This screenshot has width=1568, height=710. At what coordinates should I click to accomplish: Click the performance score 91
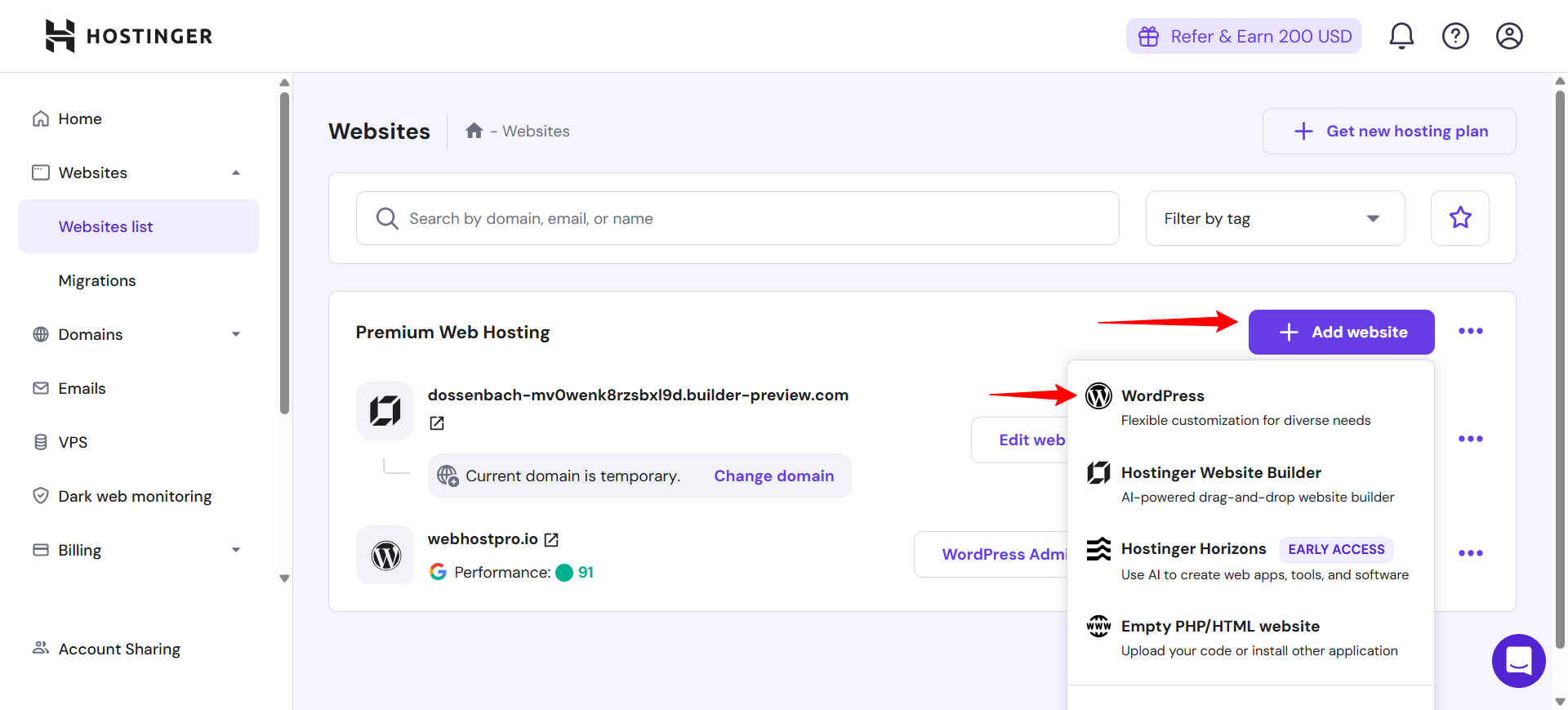pos(586,572)
